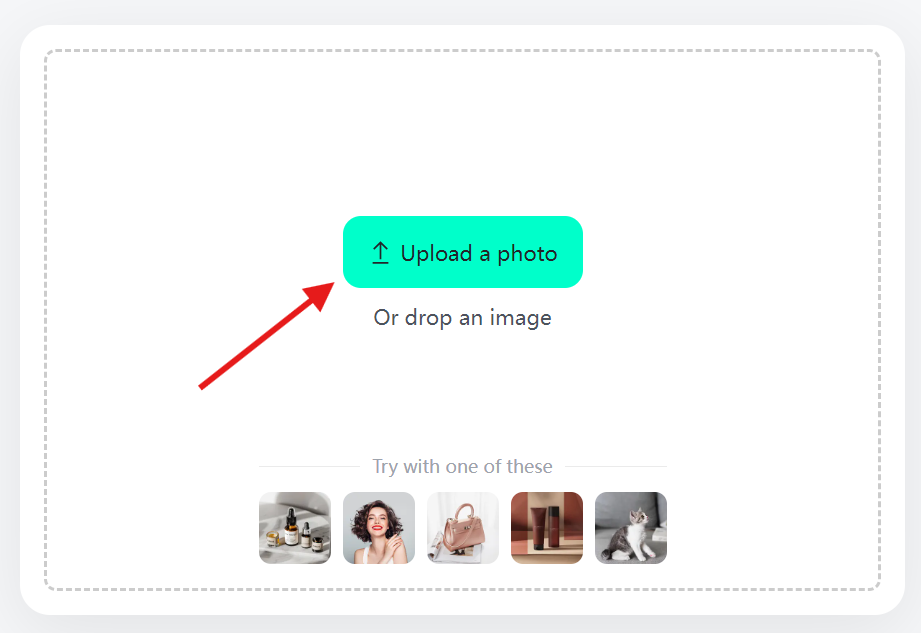Select the skincare serum bottles sample image

(295, 528)
